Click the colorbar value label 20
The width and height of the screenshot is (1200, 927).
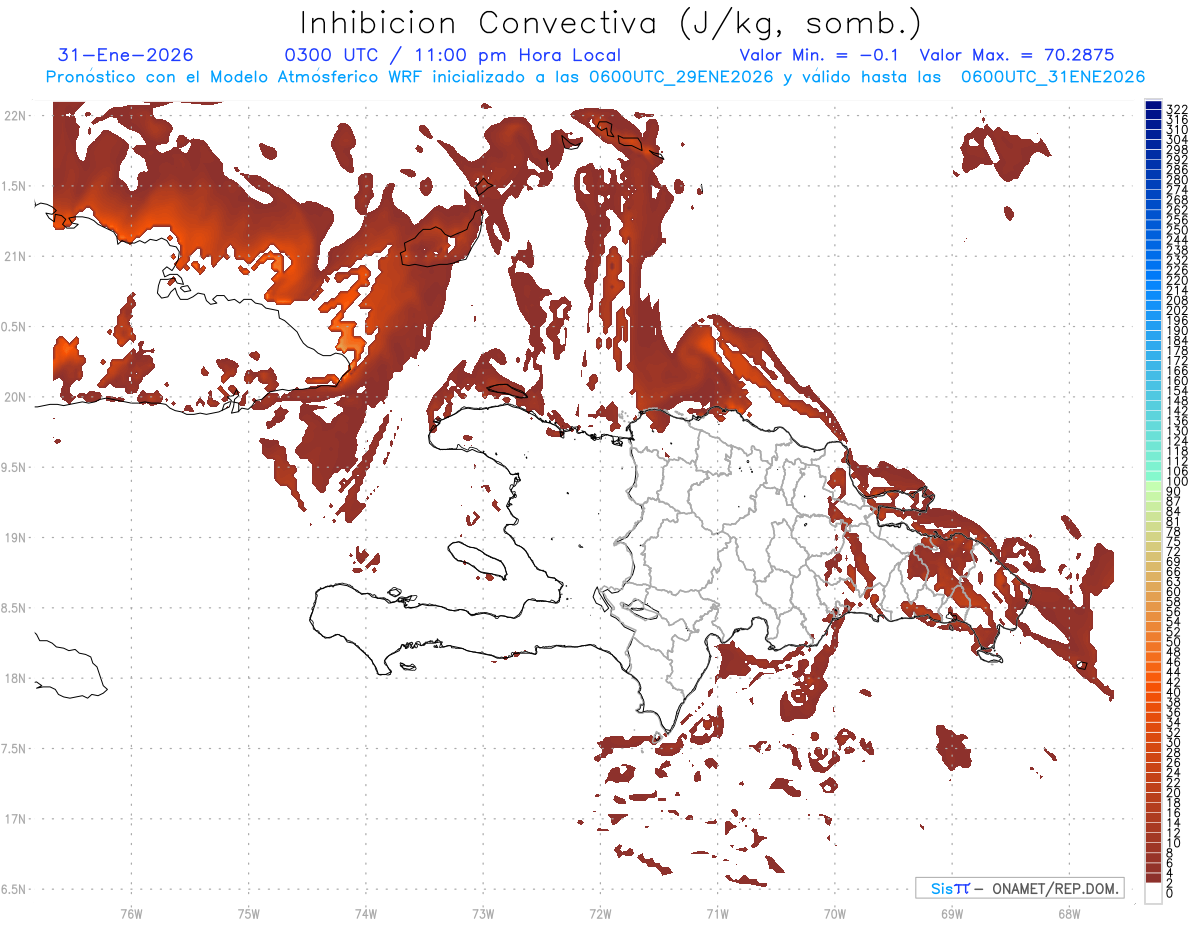click(1173, 792)
